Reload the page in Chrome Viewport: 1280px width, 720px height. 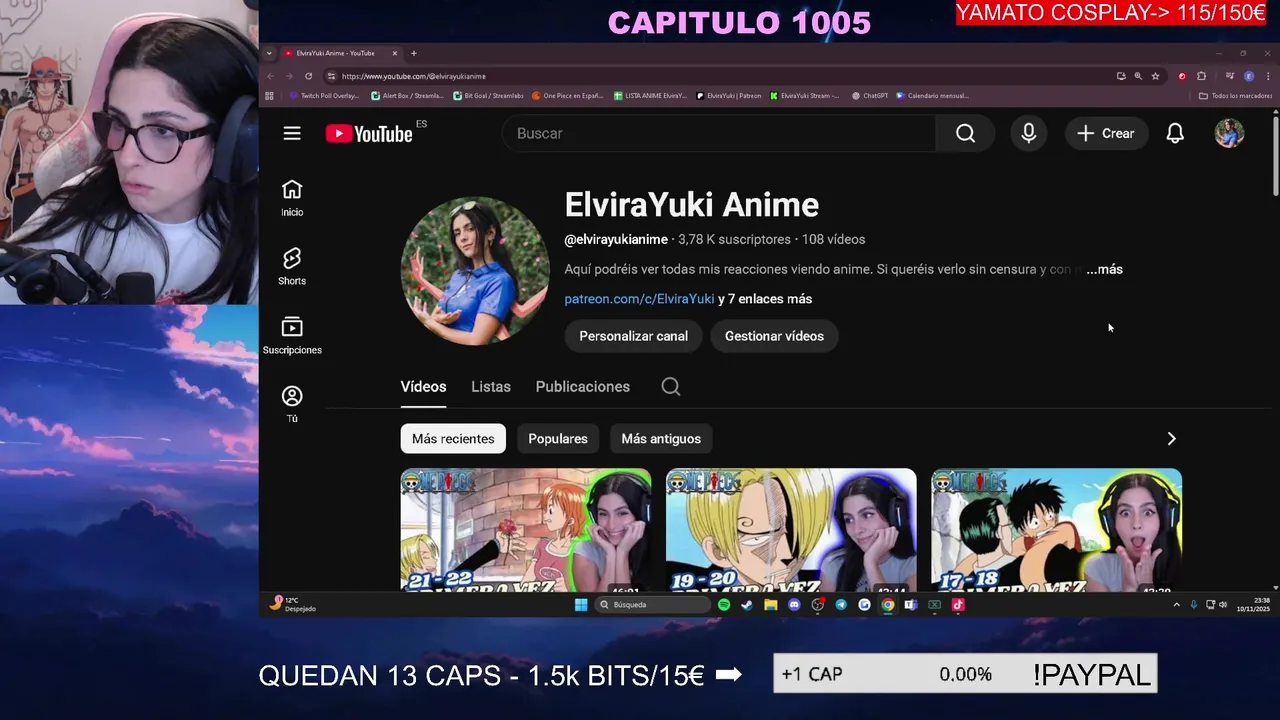click(308, 76)
